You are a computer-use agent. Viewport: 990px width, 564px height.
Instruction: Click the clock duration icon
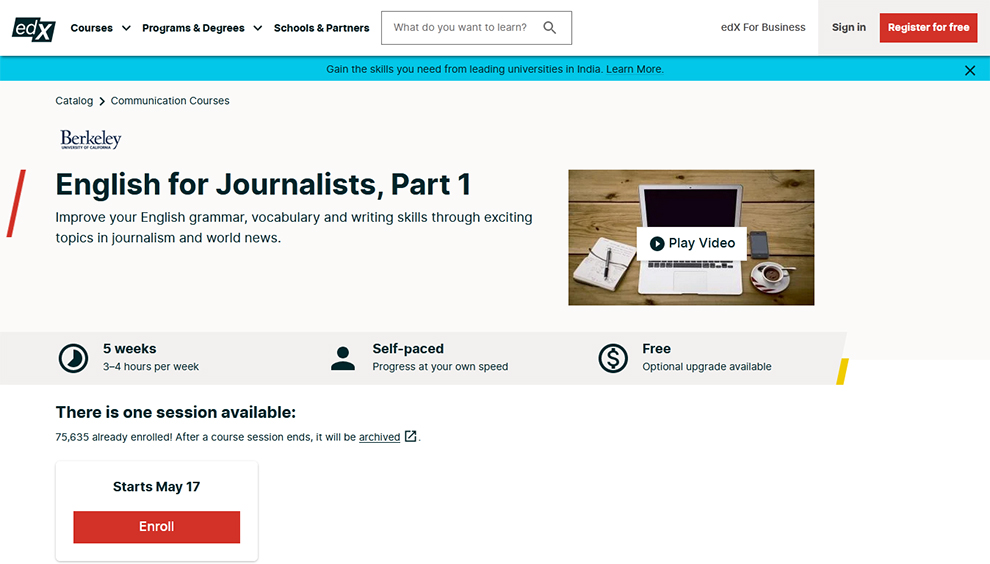(73, 358)
